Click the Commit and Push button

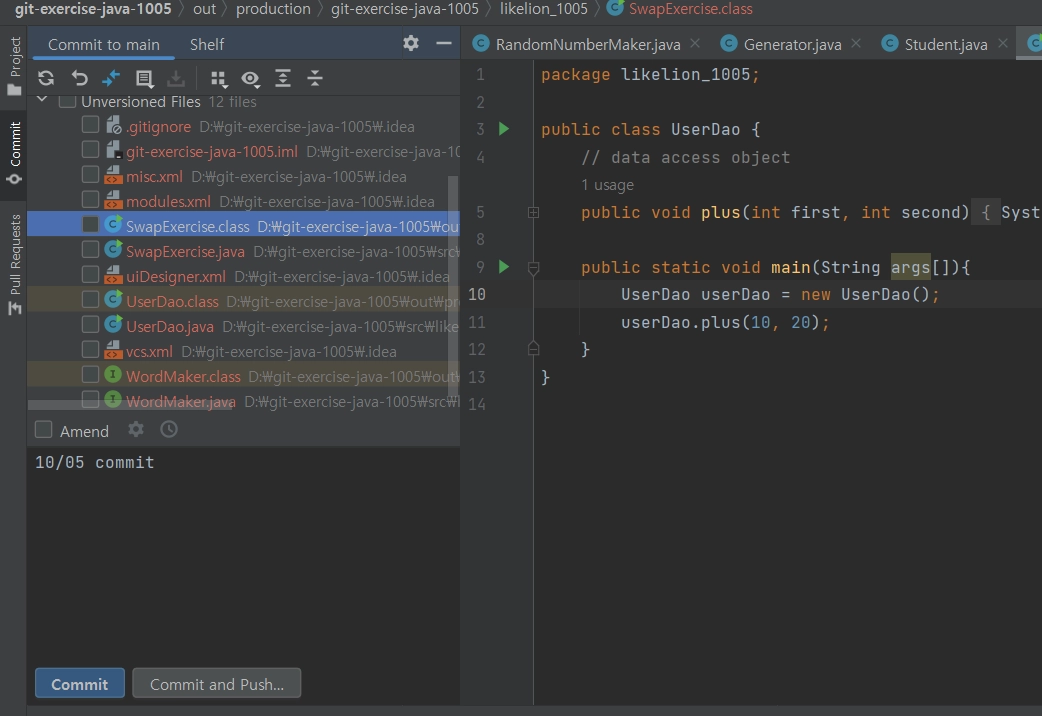[x=217, y=684]
